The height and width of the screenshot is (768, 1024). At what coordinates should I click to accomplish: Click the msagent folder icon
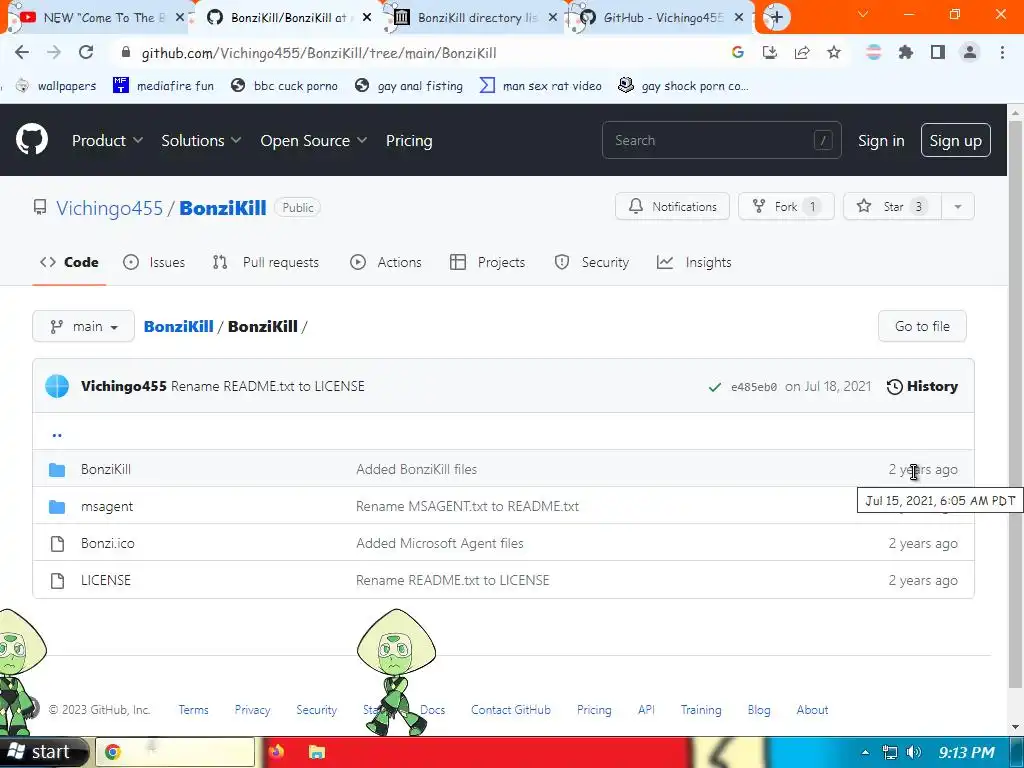click(57, 506)
